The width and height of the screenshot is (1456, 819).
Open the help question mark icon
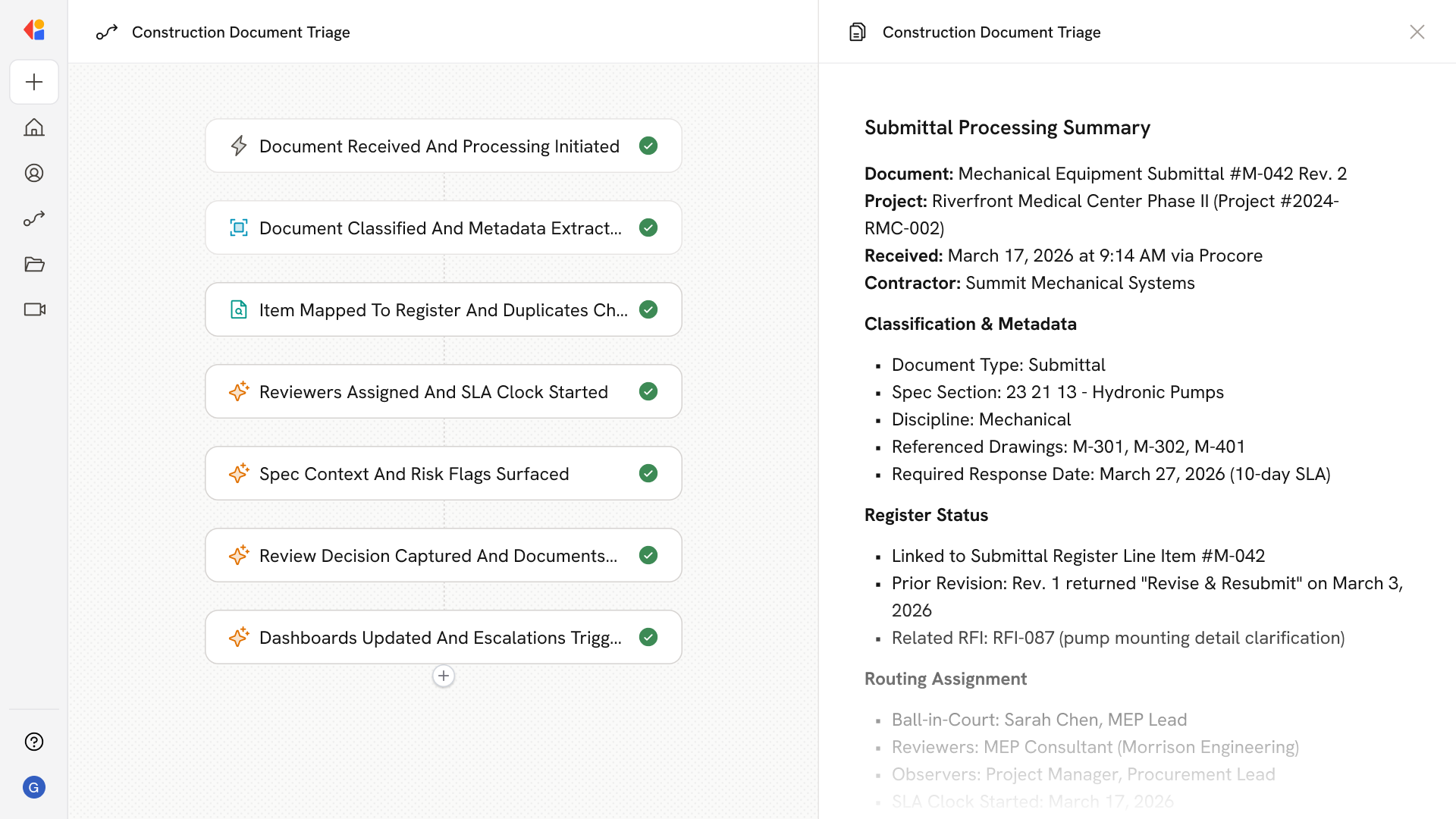pos(34,742)
